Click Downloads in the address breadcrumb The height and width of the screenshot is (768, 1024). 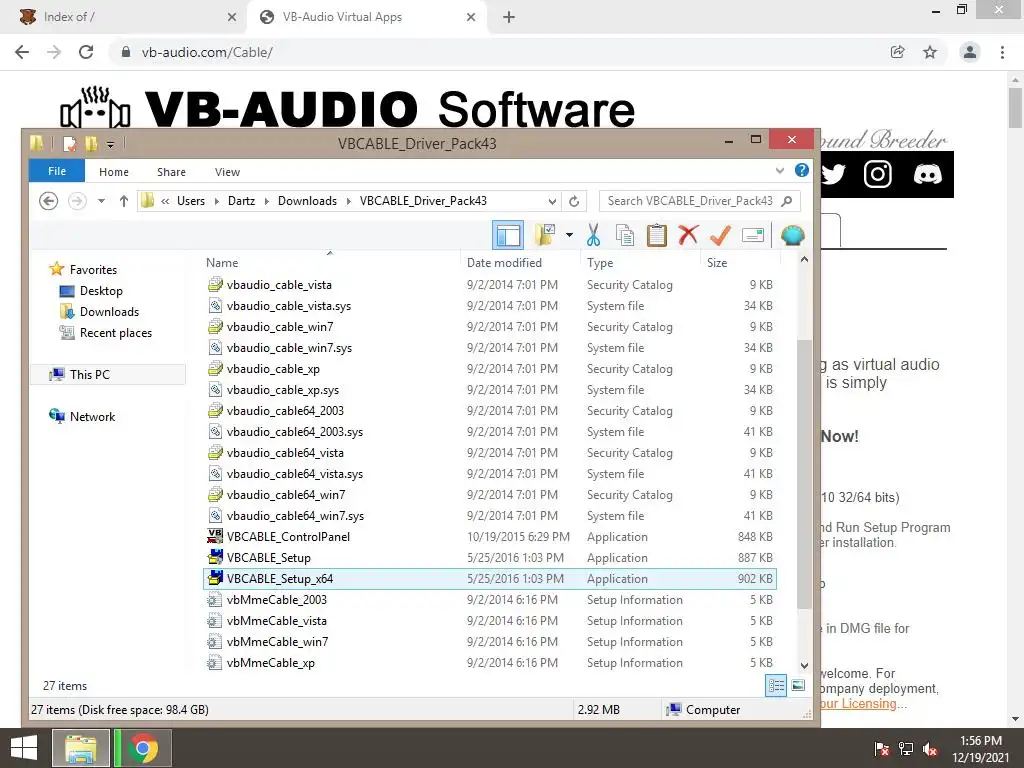pos(307,200)
